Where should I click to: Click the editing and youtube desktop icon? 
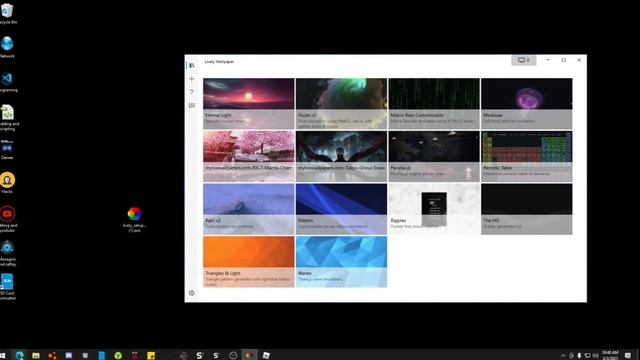(7, 219)
